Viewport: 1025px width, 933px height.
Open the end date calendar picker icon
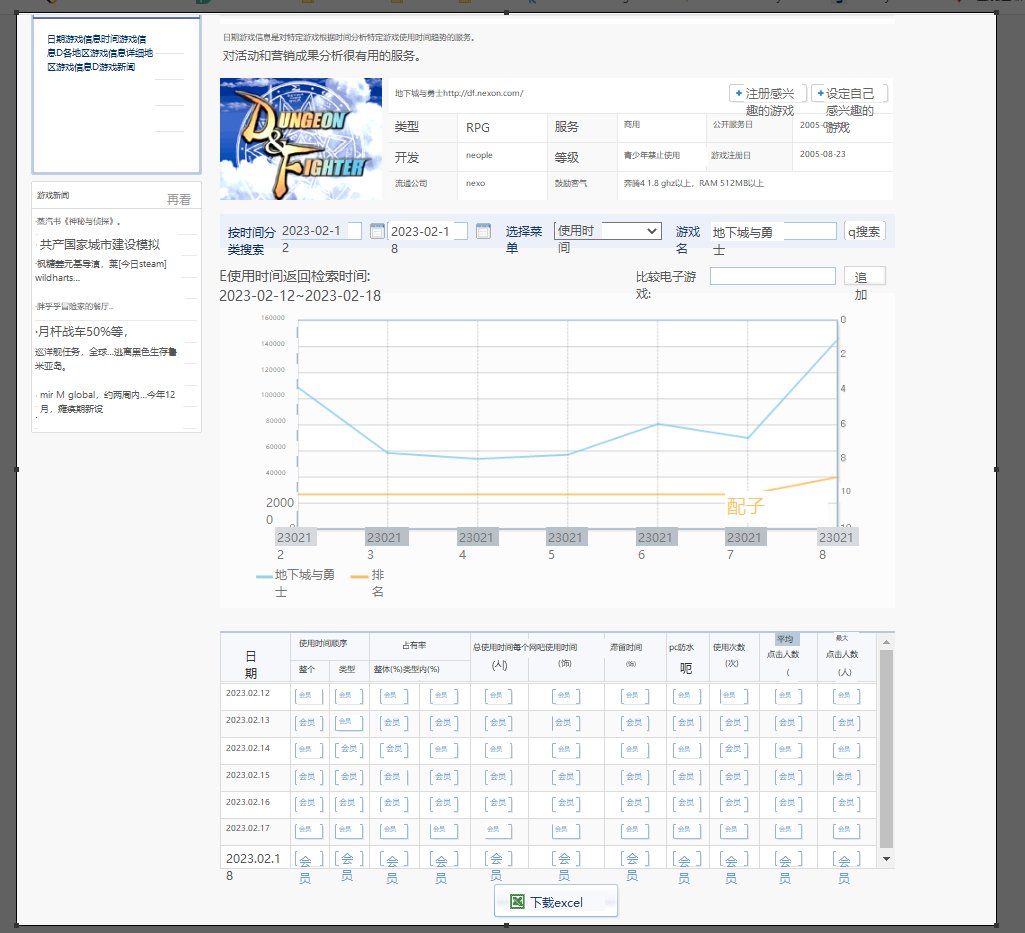483,231
